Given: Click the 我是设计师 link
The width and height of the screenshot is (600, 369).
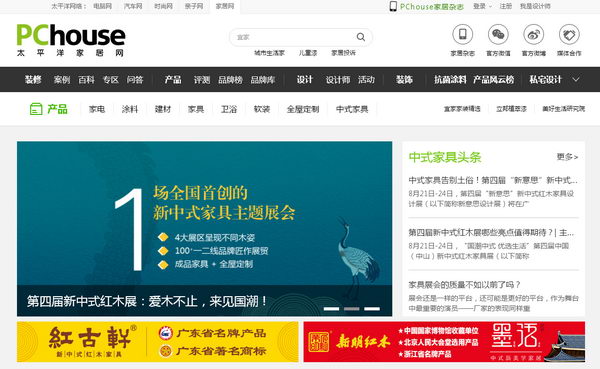Looking at the screenshot, I should point(535,6).
